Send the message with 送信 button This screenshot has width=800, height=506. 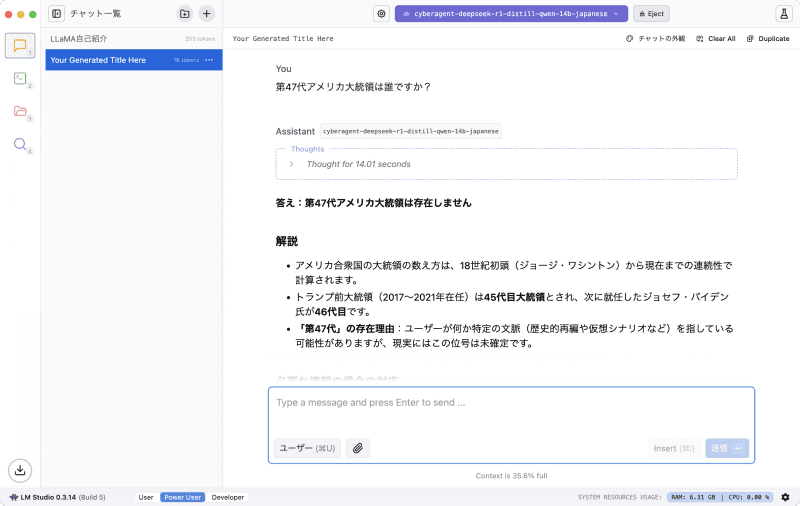coord(727,448)
